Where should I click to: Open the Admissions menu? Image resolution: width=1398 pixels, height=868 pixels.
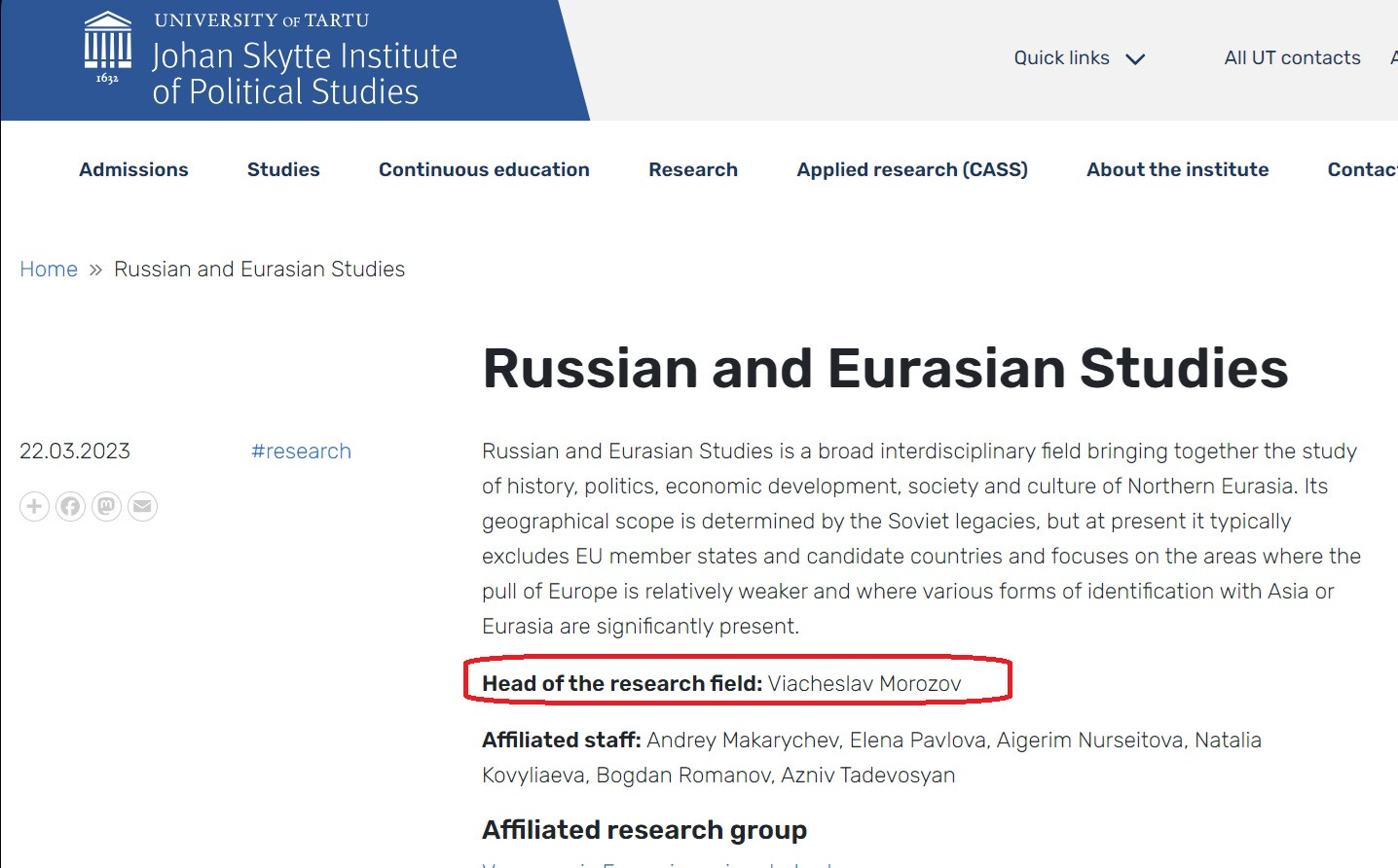(x=133, y=169)
